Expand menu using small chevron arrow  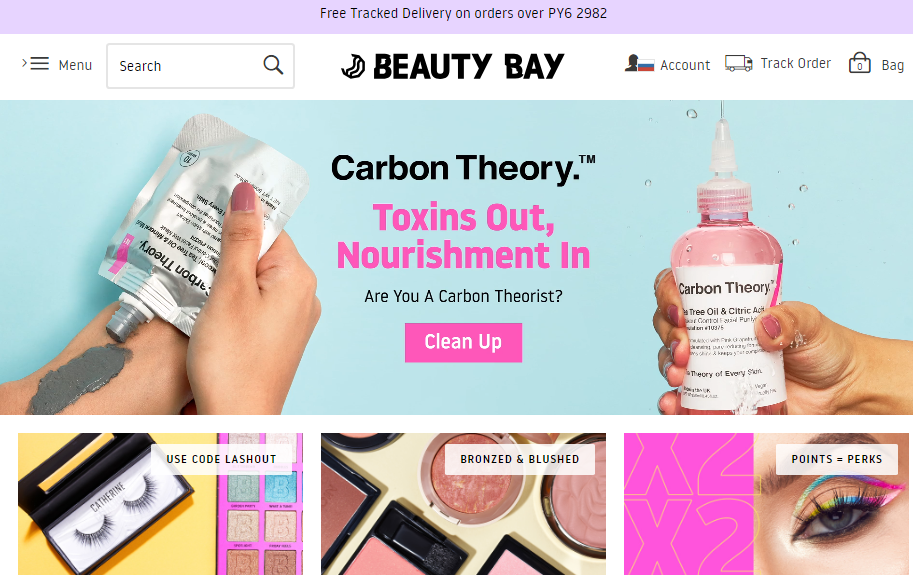point(24,62)
